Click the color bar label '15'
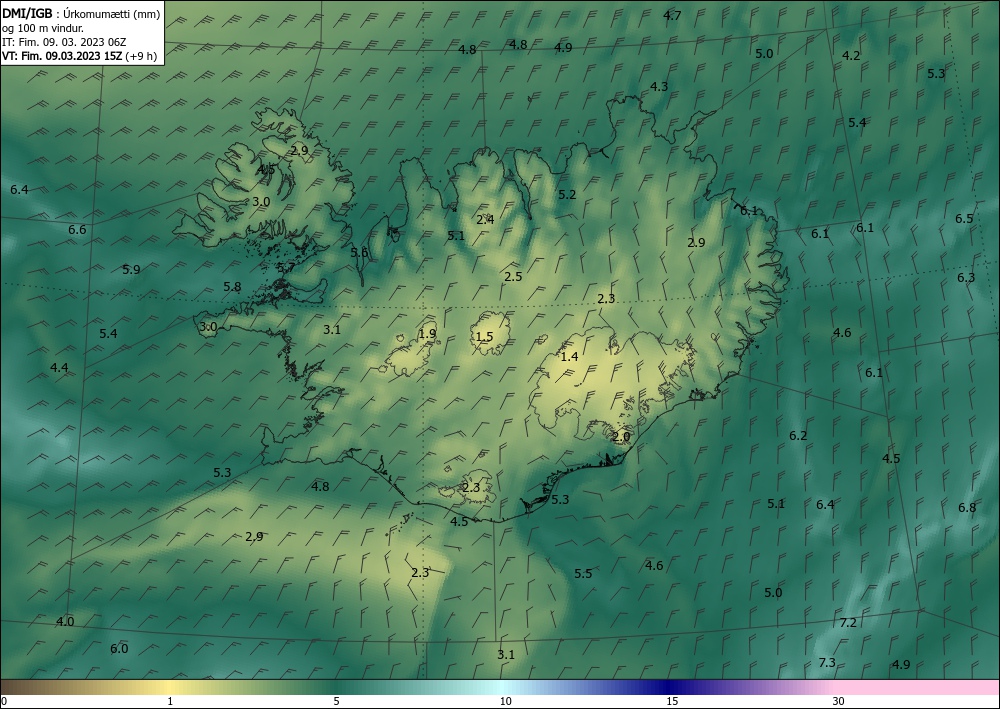 (x=672, y=702)
